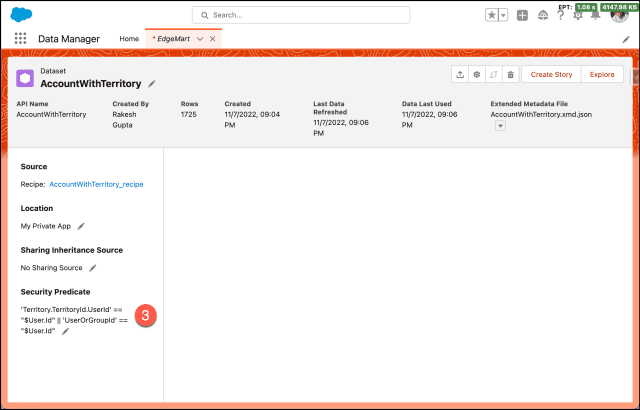This screenshot has height=410, width=640.
Task: Click the upload dataset icon button
Action: [x=459, y=74]
